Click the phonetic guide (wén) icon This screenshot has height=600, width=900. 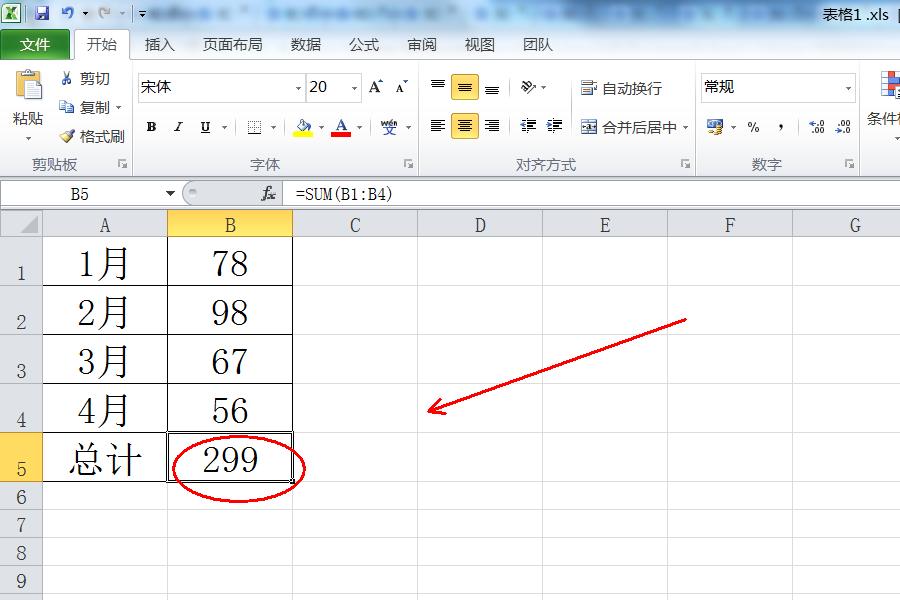tap(389, 127)
